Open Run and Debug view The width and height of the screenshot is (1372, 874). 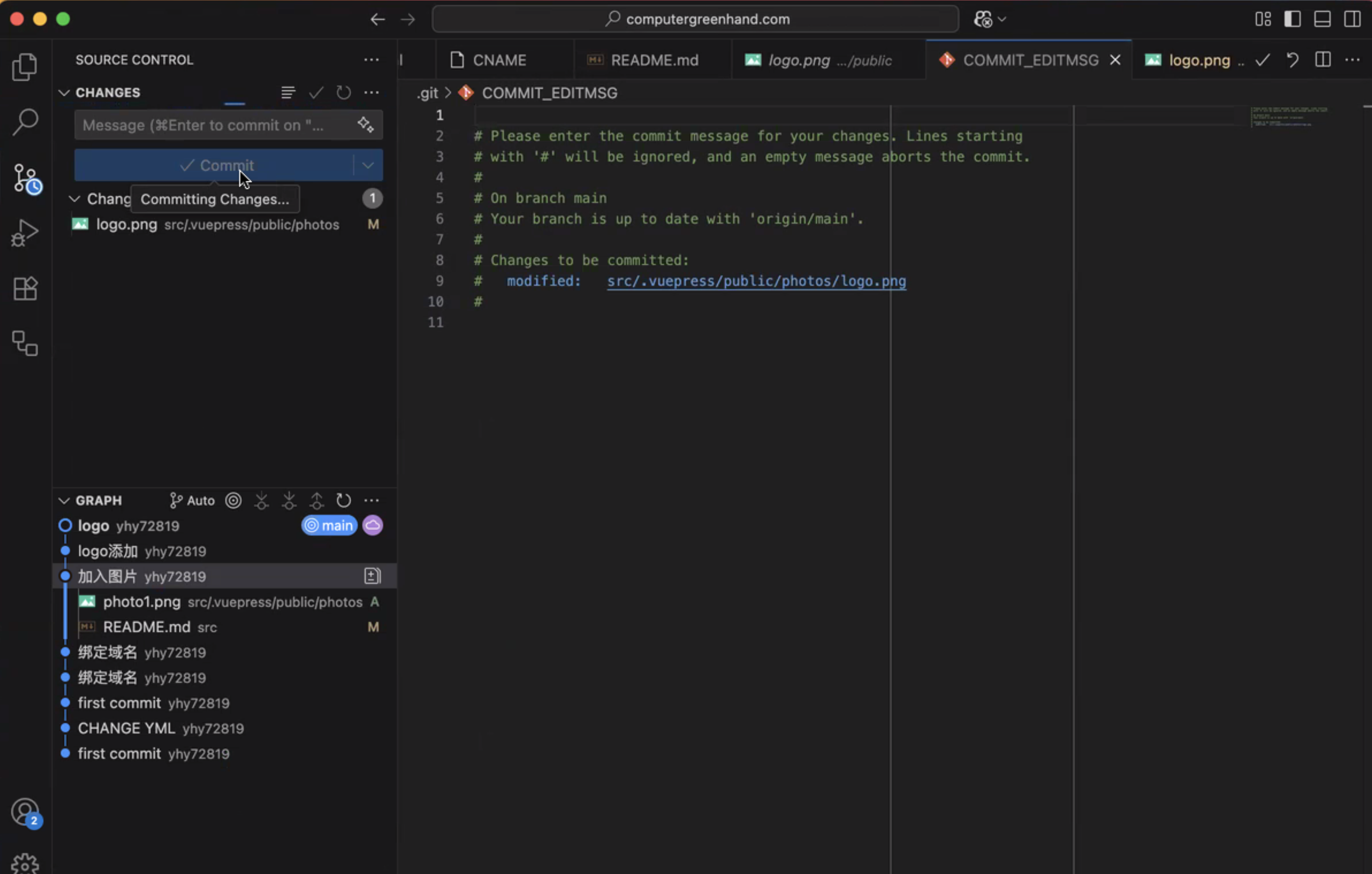coord(25,233)
